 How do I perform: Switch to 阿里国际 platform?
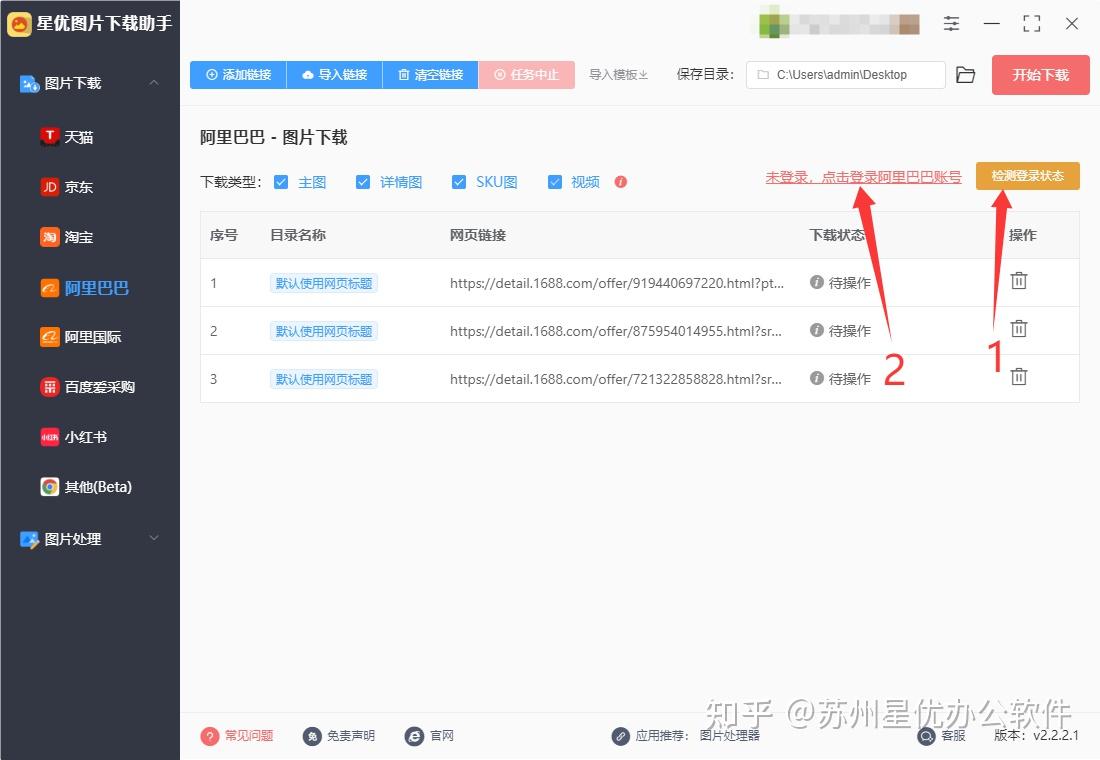coord(90,337)
